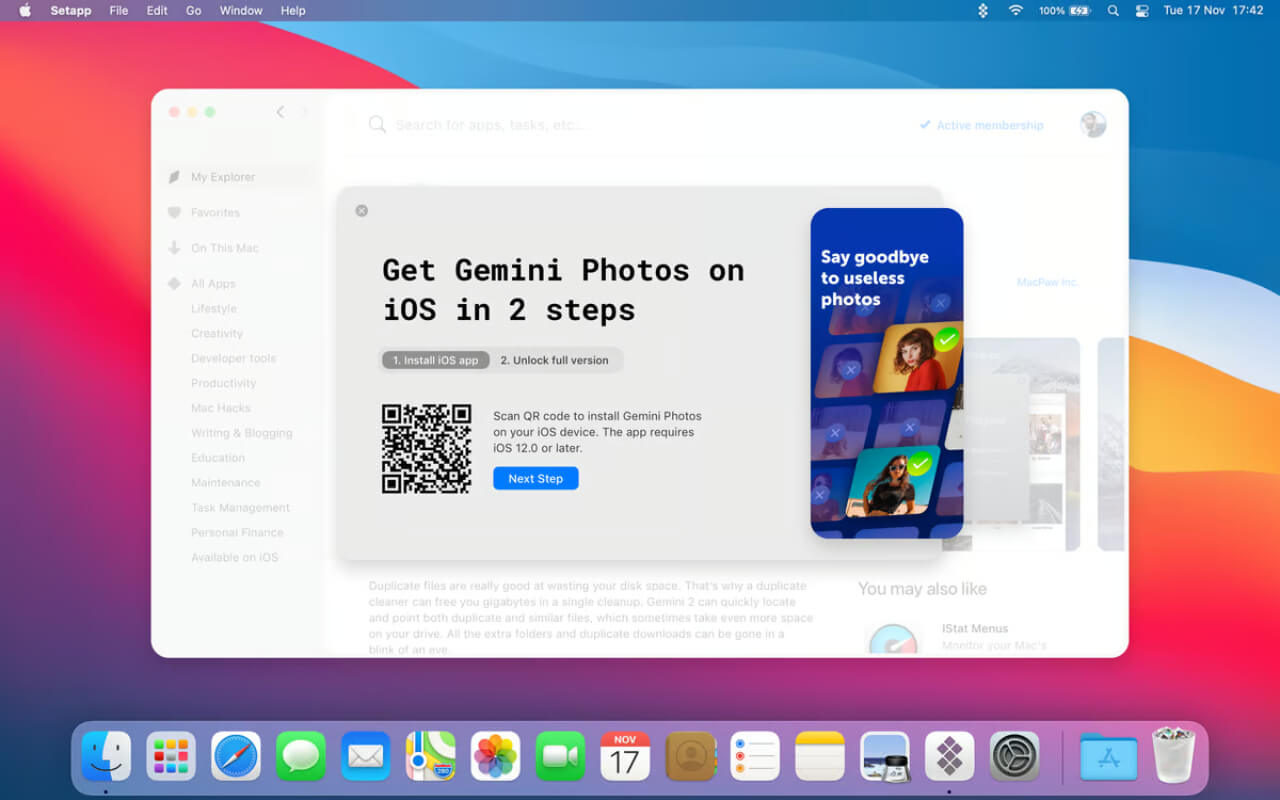Open the Applications folder in the Dock
The width and height of the screenshot is (1280, 800).
1109,757
